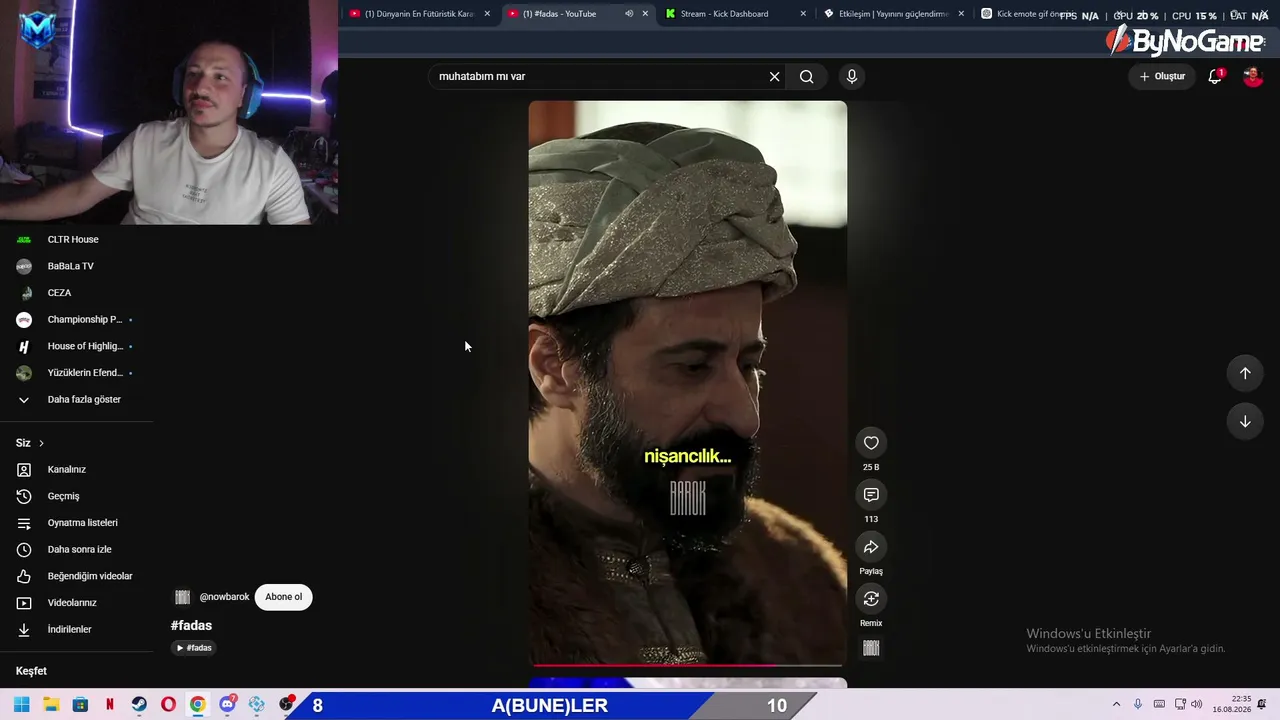Subscribe with the Abone ol button
This screenshot has height=720, width=1280.
284,597
